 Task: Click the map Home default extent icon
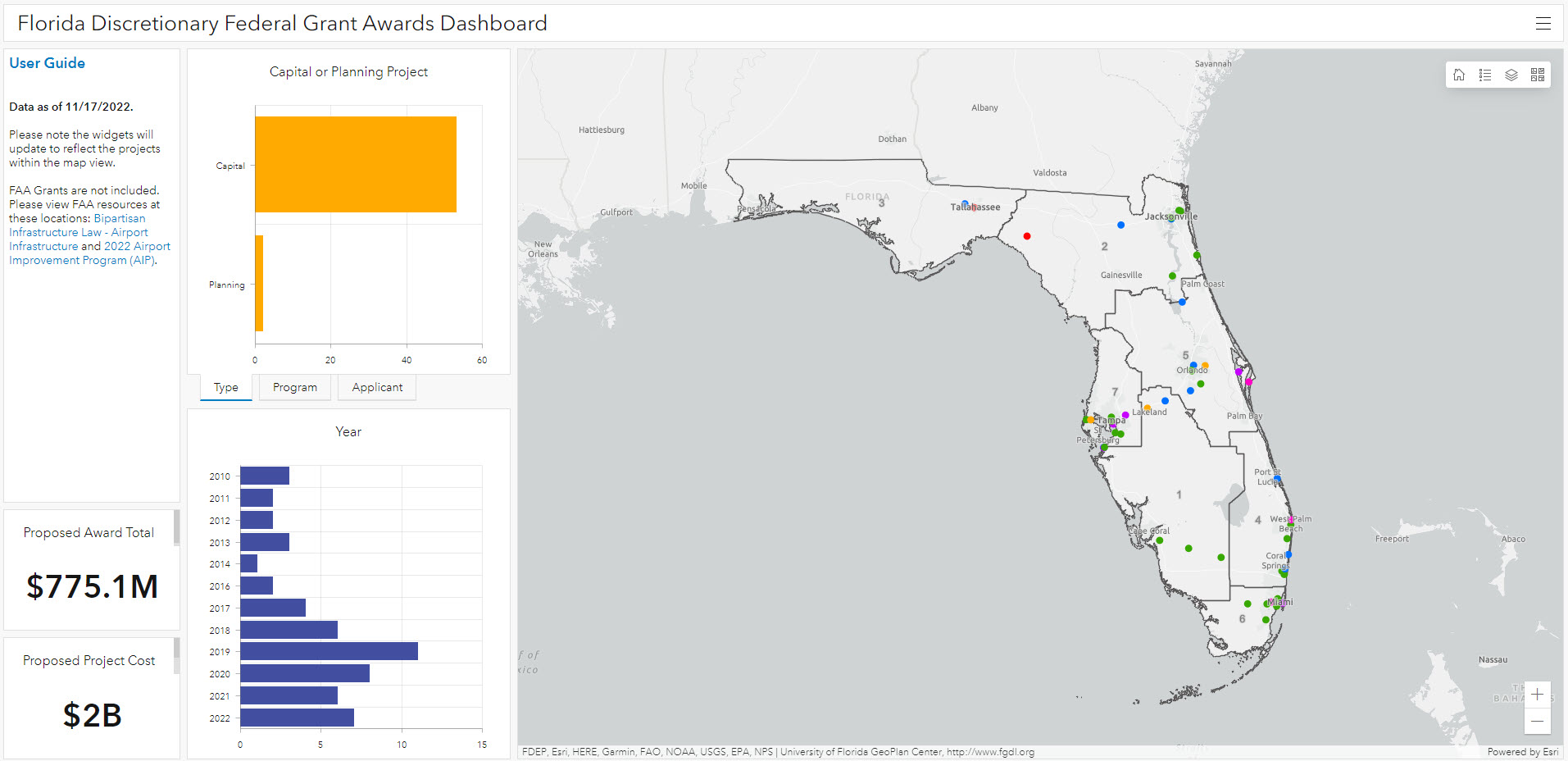point(1459,75)
